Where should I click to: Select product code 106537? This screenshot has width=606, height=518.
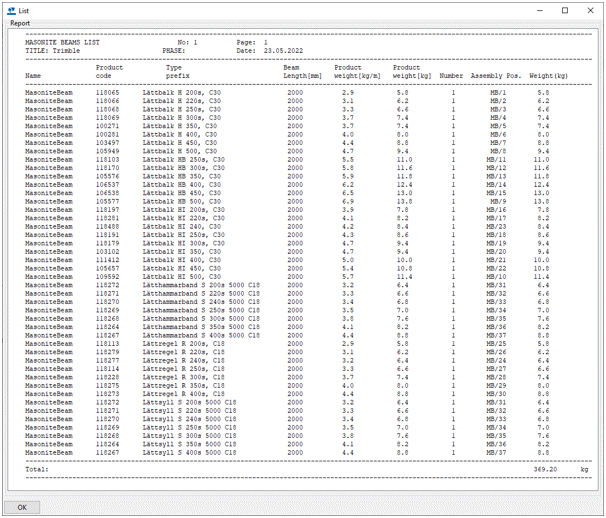[107, 185]
